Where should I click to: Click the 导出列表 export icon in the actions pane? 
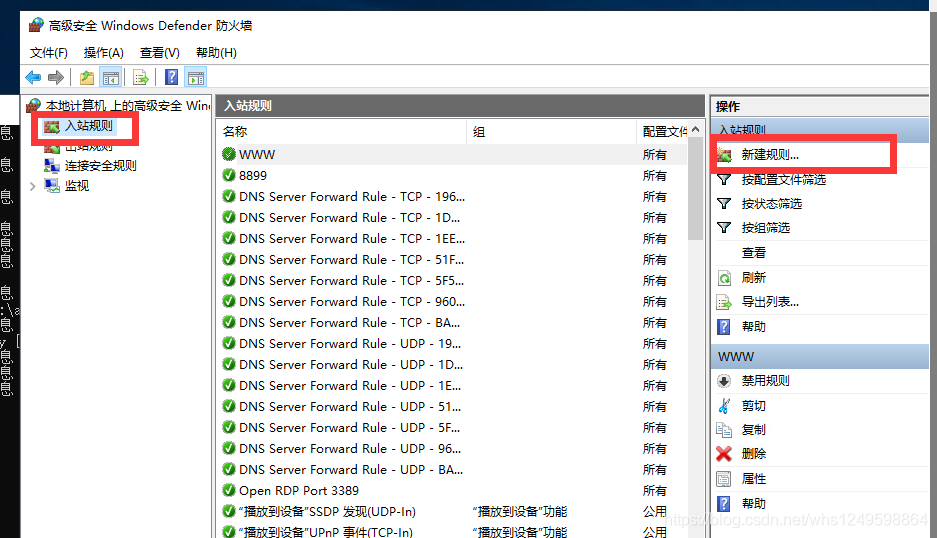724,302
